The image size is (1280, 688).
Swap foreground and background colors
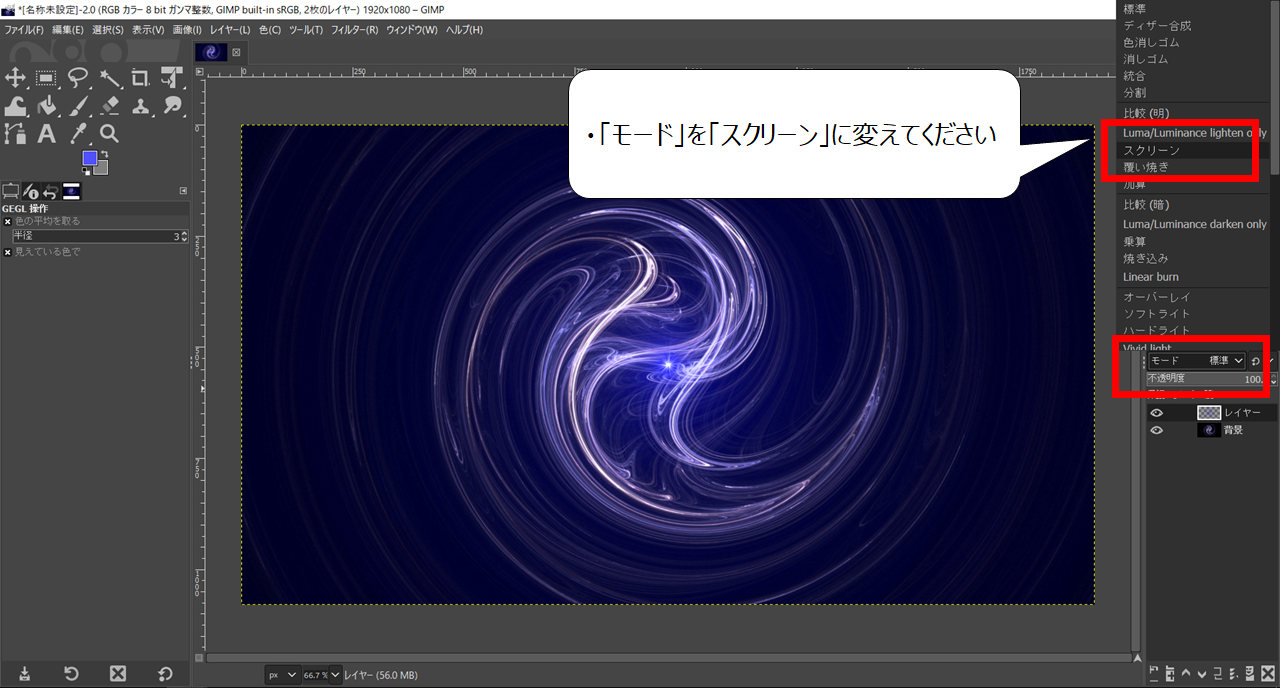104,154
